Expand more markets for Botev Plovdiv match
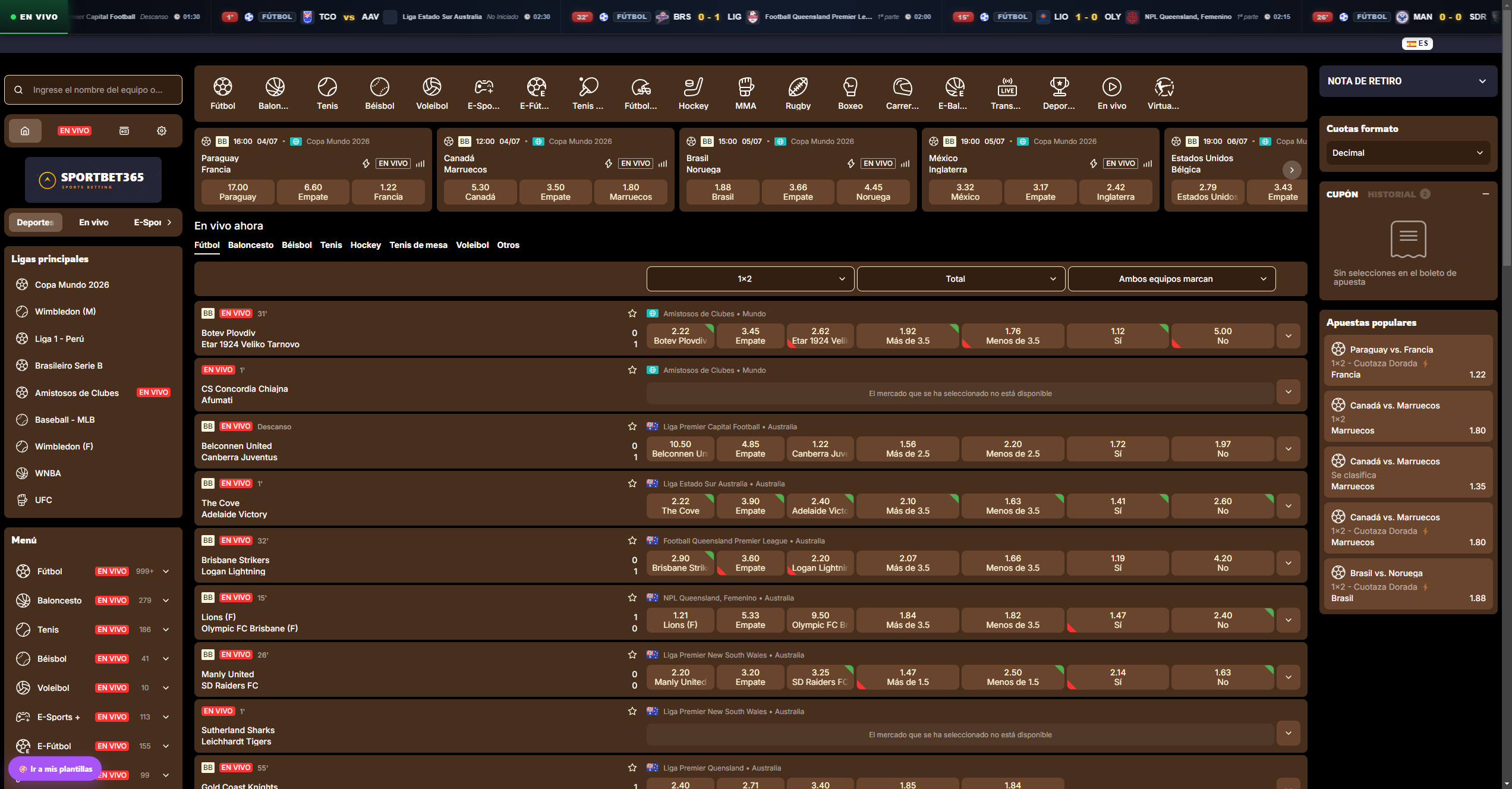 pos(1288,336)
